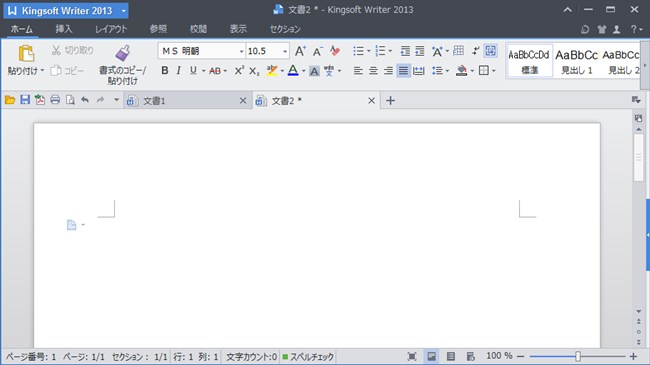Screen dimensions: 650x365
Task: Undo the last action
Action: [x=85, y=100]
